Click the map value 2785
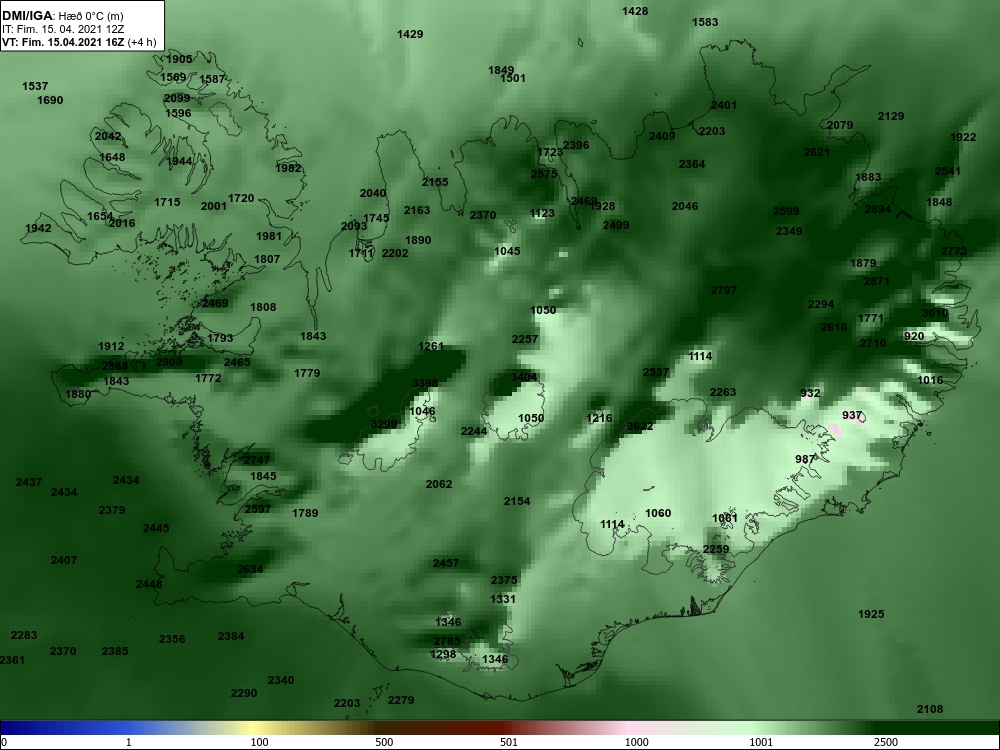 coord(447,642)
